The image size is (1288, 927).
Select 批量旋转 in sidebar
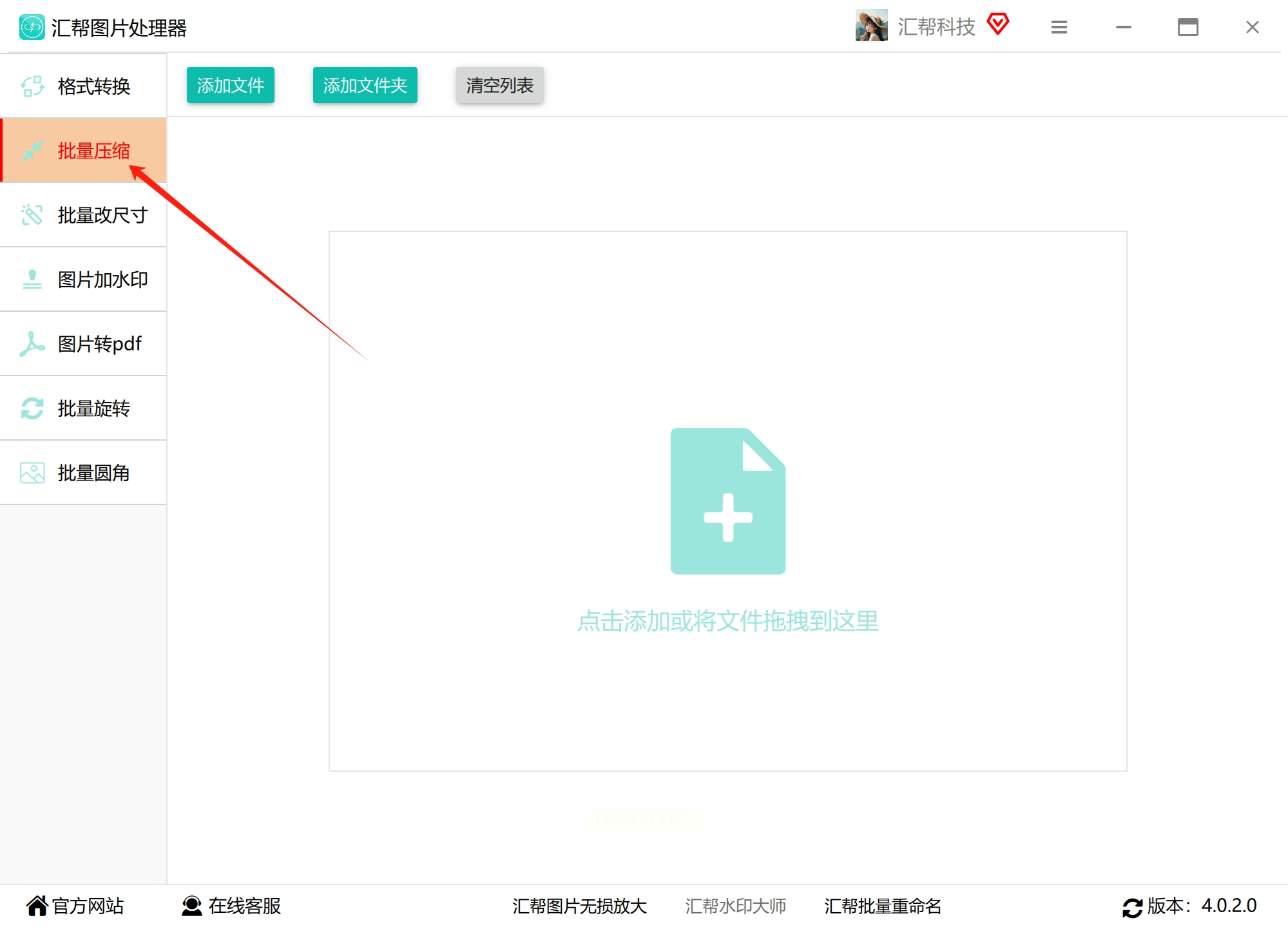pyautogui.click(x=93, y=408)
